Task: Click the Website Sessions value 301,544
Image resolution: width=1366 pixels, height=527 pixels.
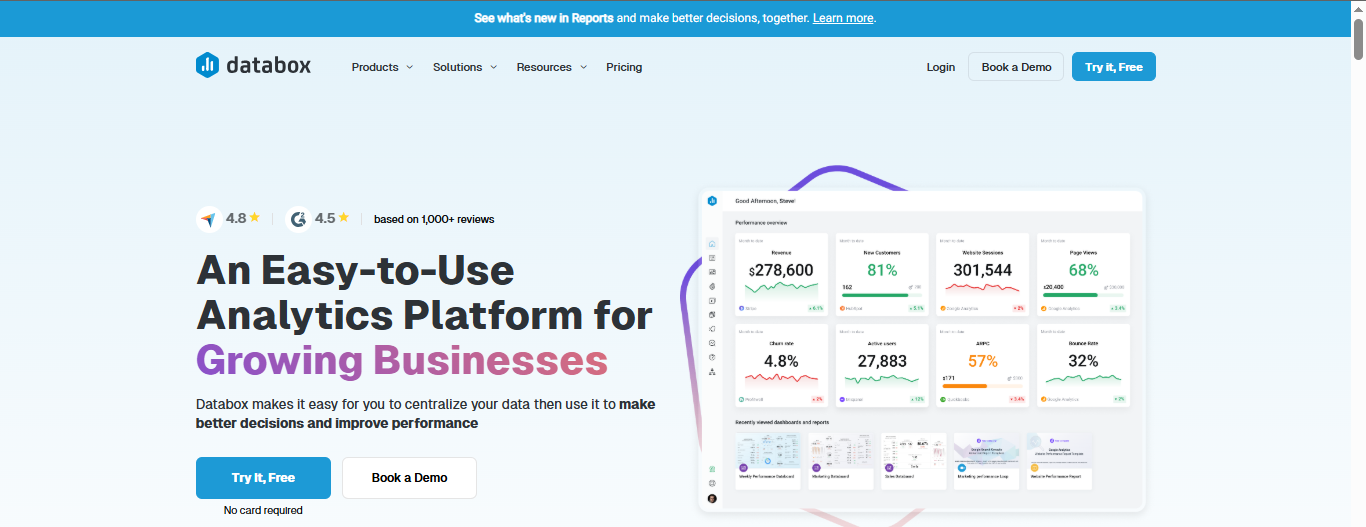Action: pyautogui.click(x=983, y=270)
